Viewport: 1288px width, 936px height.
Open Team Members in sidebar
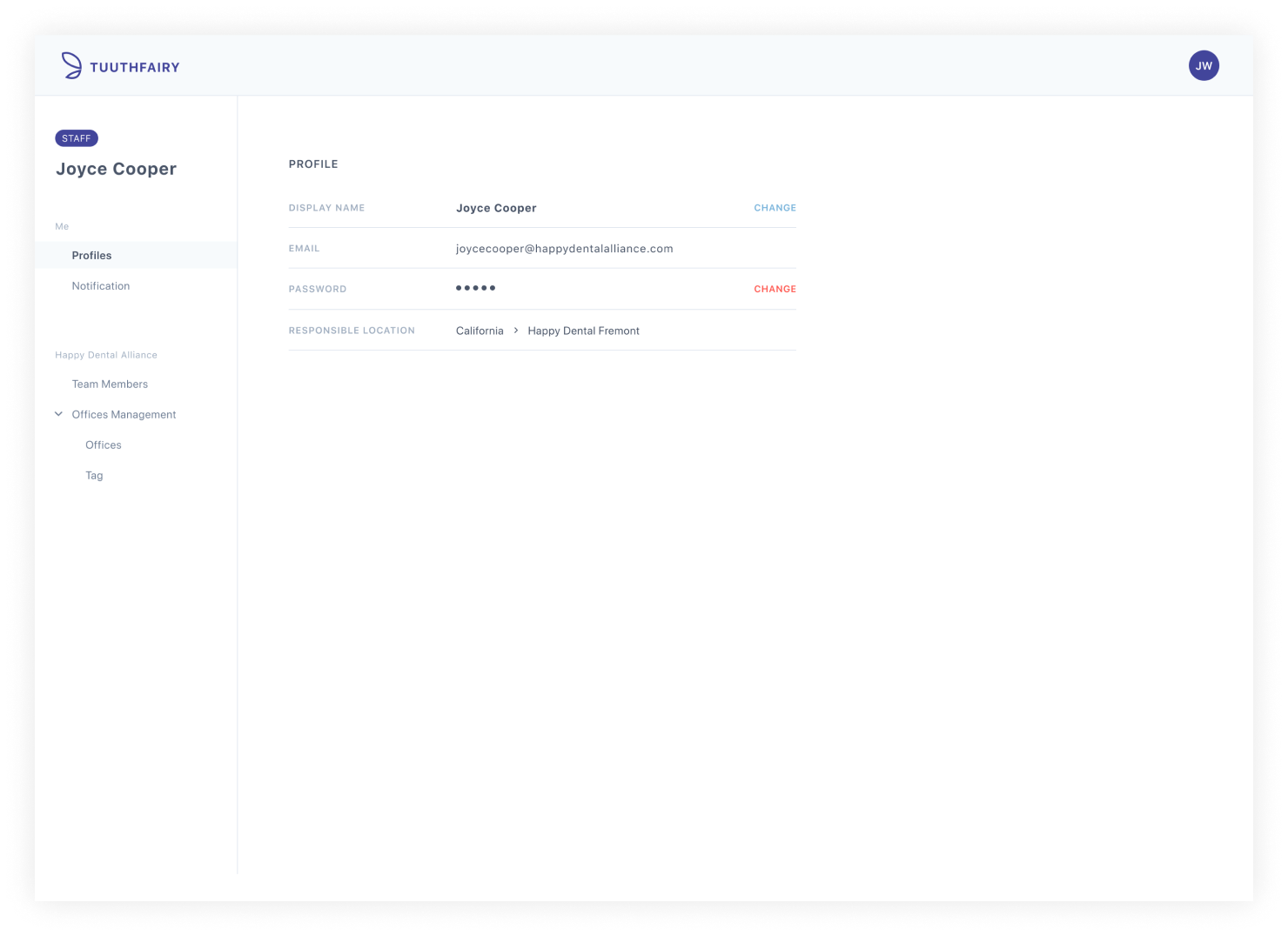pos(110,384)
